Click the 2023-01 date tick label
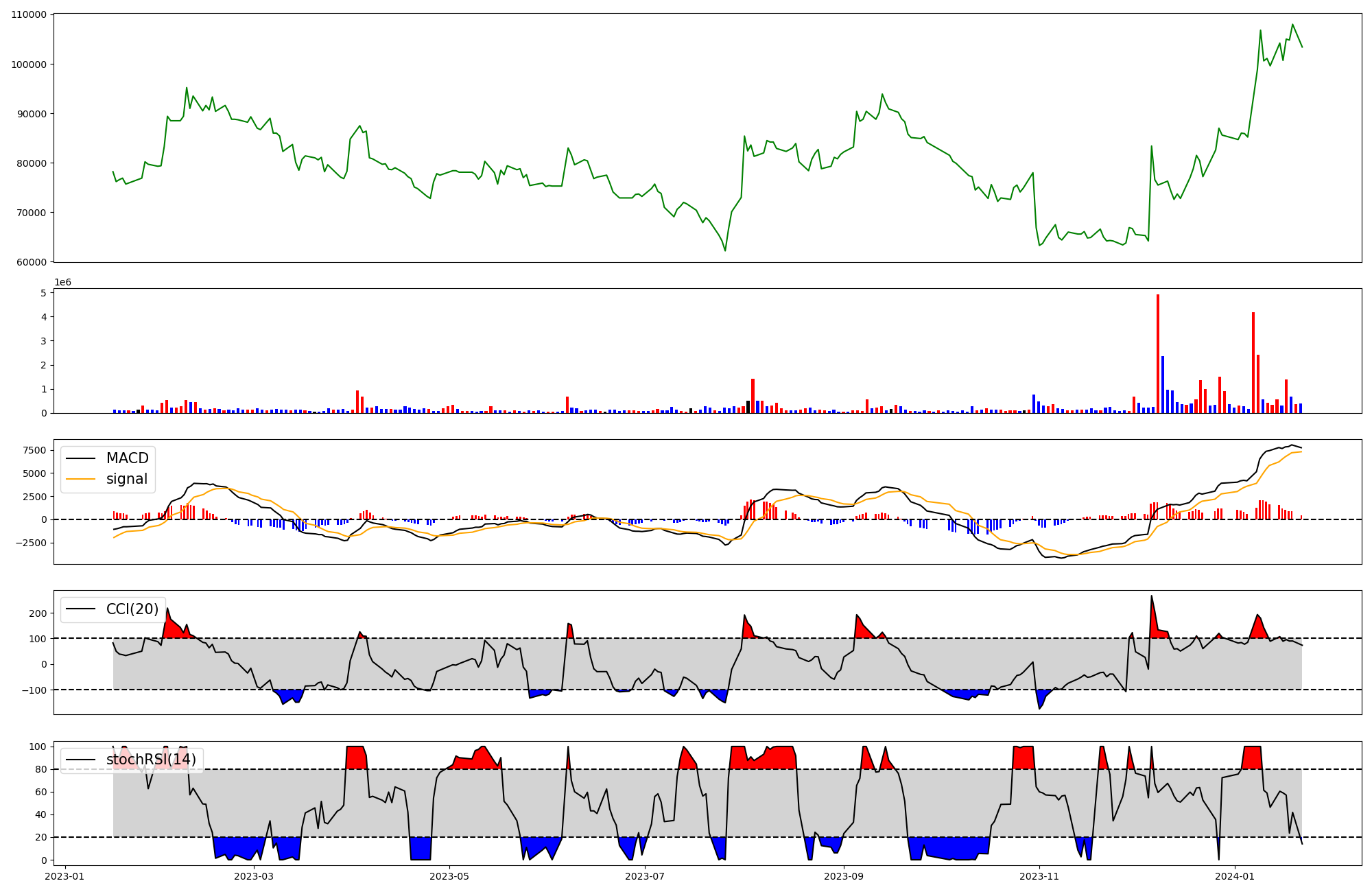 click(65, 876)
